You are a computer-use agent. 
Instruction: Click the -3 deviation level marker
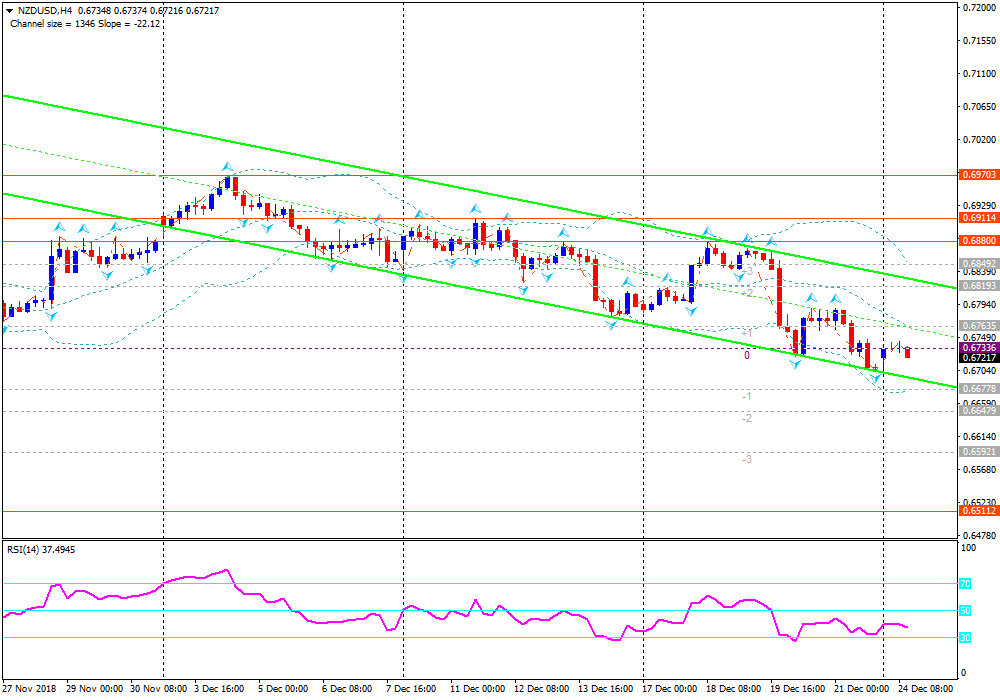pyautogui.click(x=747, y=459)
